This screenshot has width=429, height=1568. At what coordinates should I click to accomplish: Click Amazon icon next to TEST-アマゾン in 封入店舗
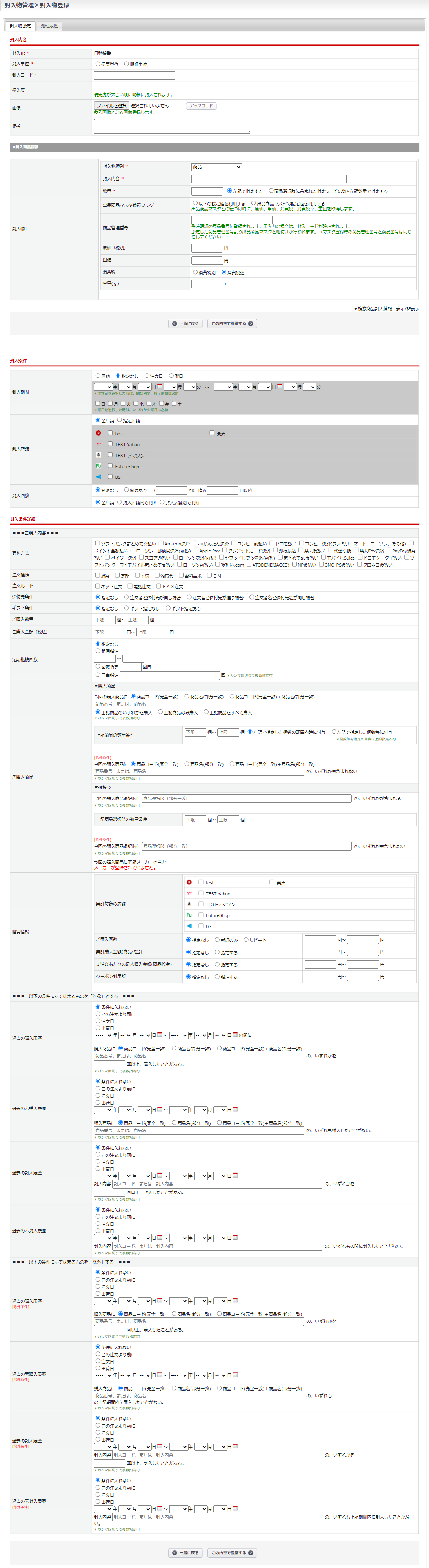(x=98, y=455)
